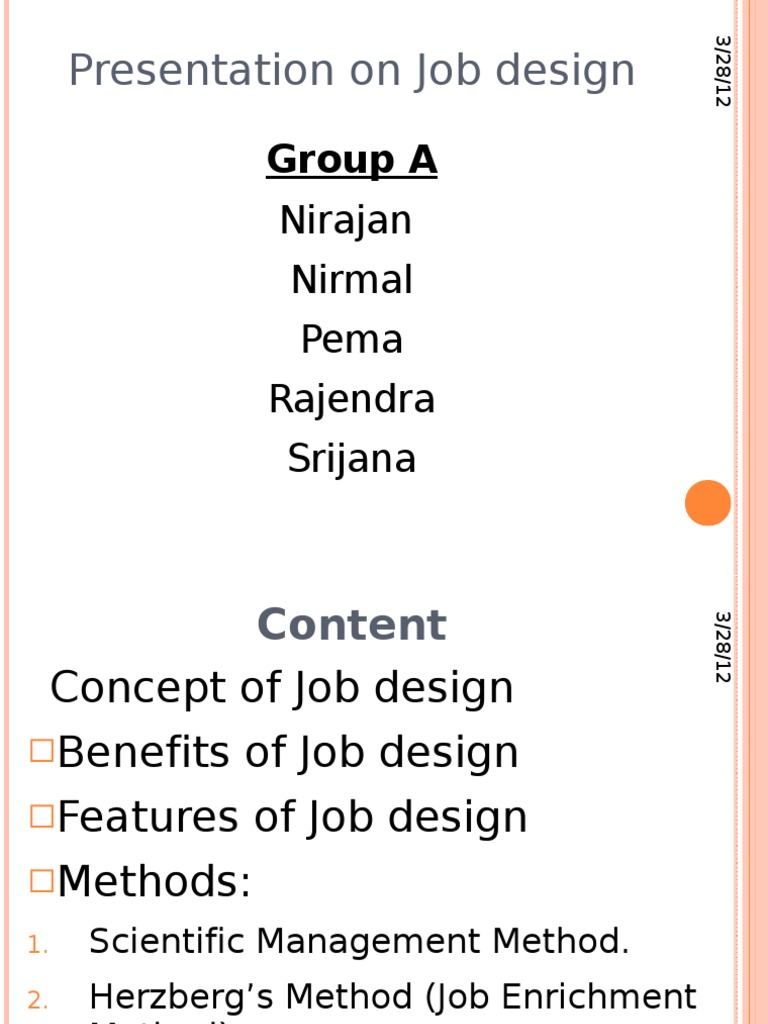Click on the name Pema
The image size is (768, 1024).
[351, 340]
